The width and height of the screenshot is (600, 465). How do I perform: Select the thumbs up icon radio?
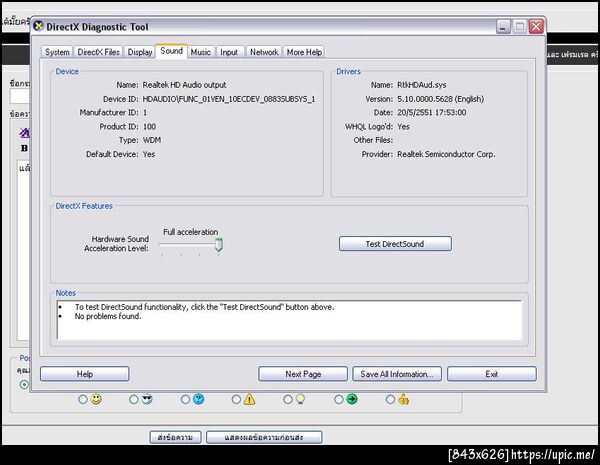(390, 400)
